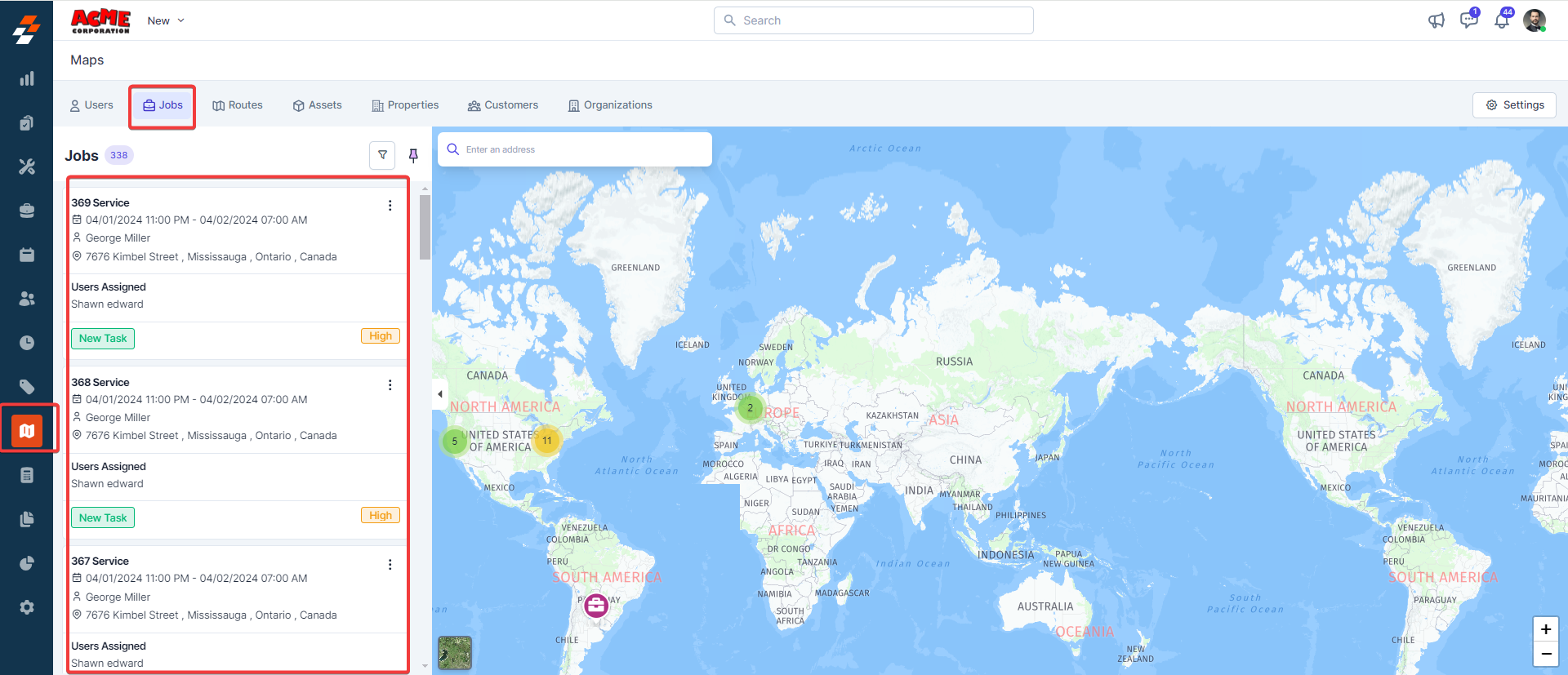Open the calendar sidebar icon
The image size is (1568, 675).
(27, 255)
